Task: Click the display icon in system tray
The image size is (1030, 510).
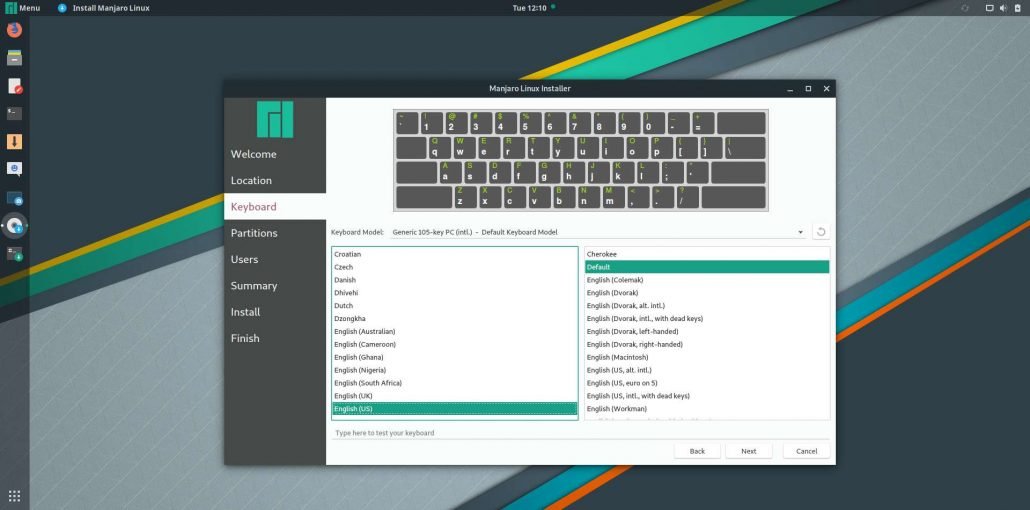Action: point(989,8)
